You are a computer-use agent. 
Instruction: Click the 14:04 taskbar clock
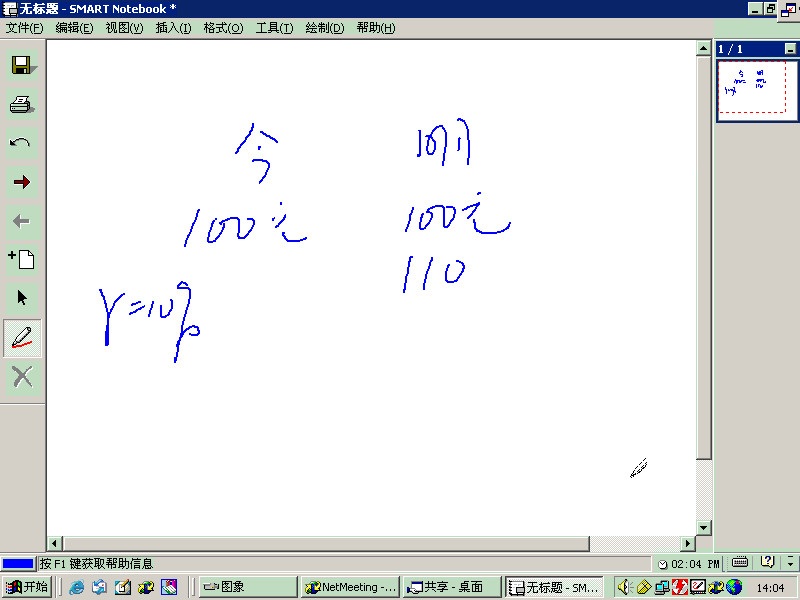(x=770, y=588)
